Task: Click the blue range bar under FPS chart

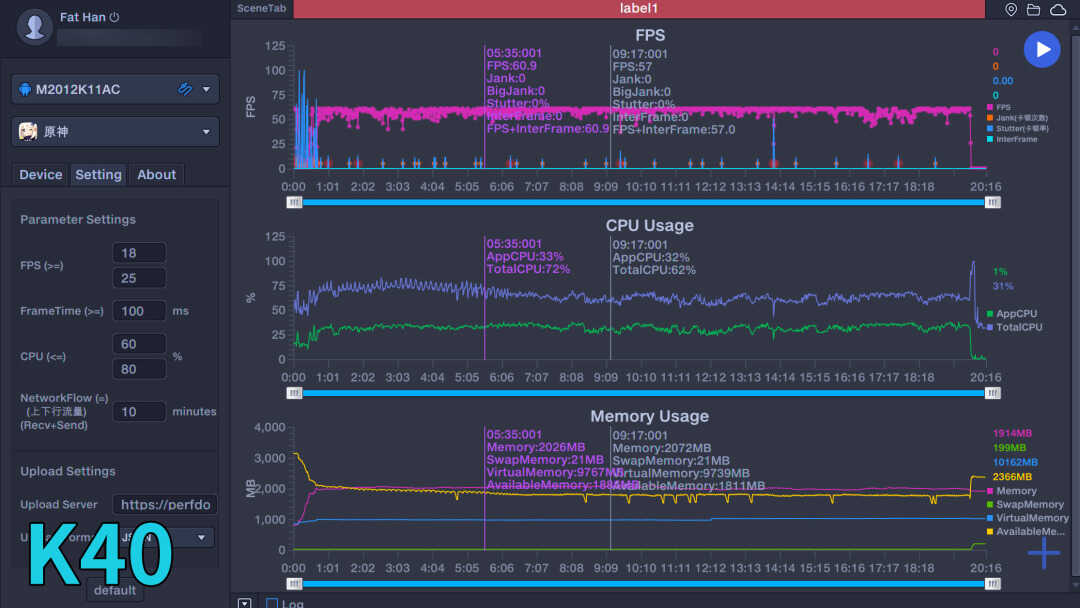Action: [643, 202]
